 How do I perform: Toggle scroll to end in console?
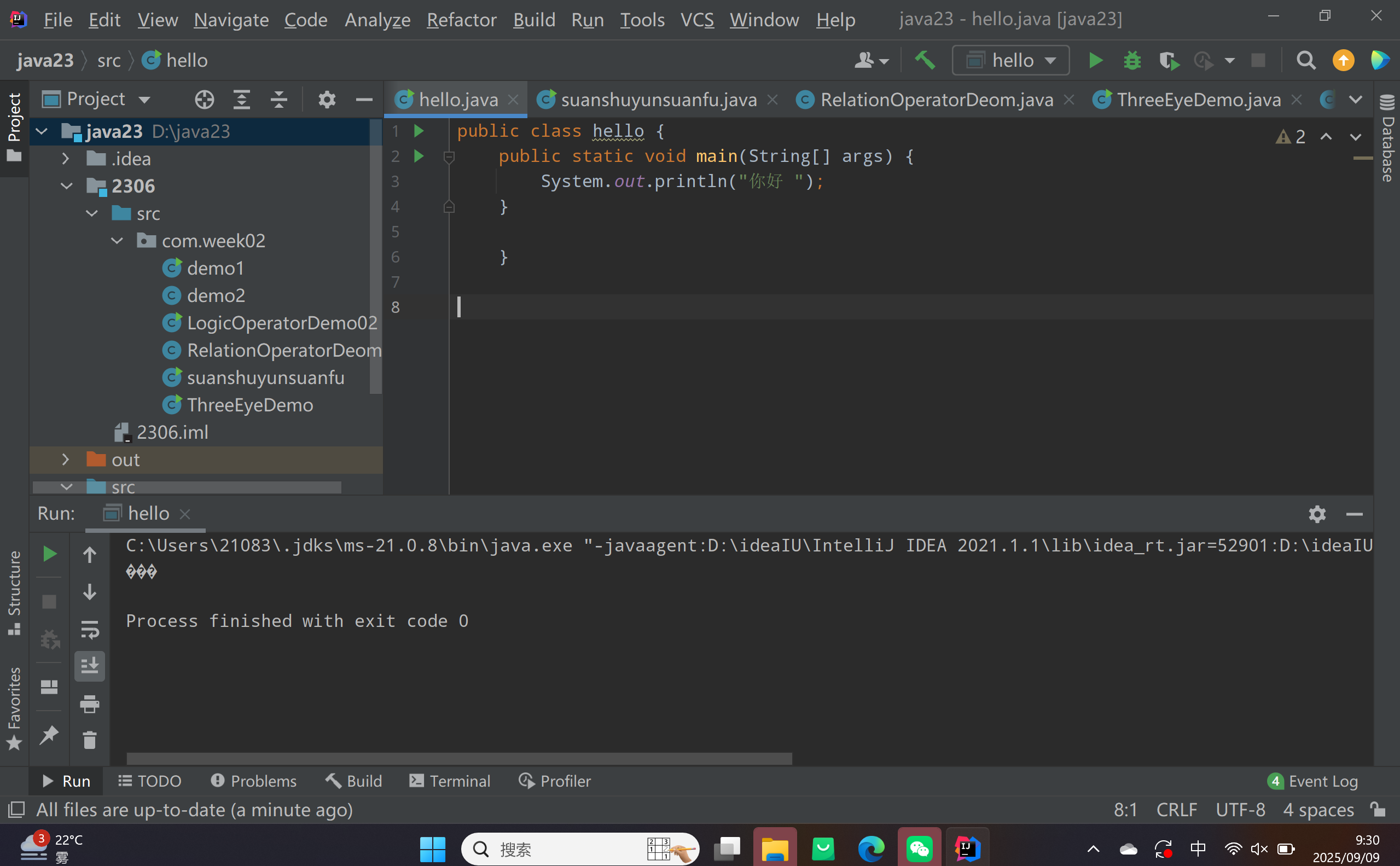(90, 666)
